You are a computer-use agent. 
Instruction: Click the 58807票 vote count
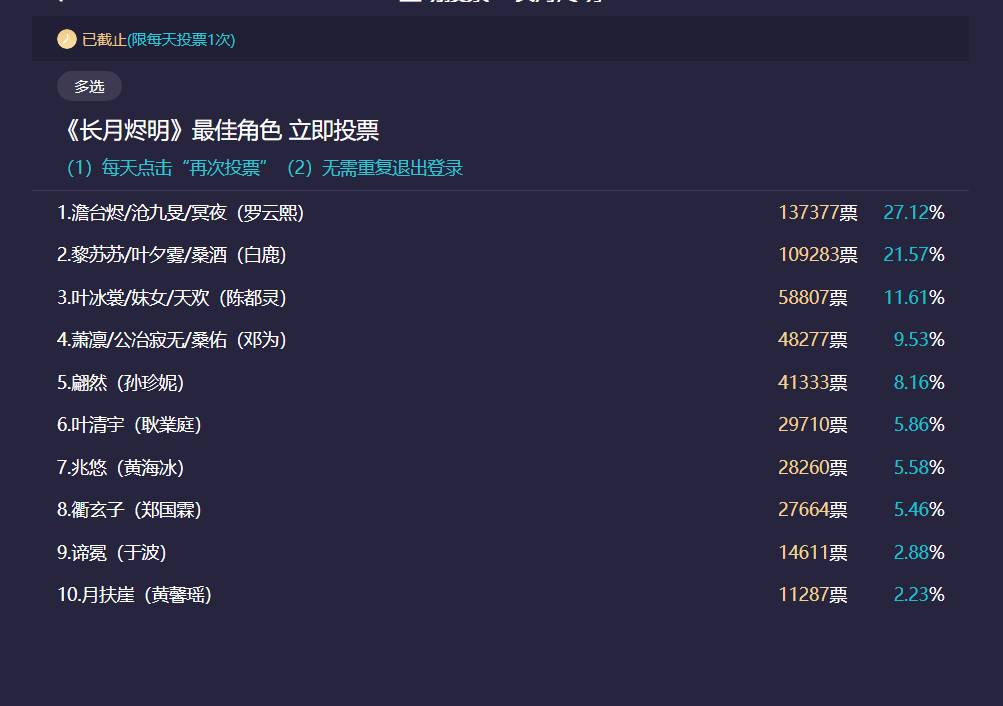(812, 297)
